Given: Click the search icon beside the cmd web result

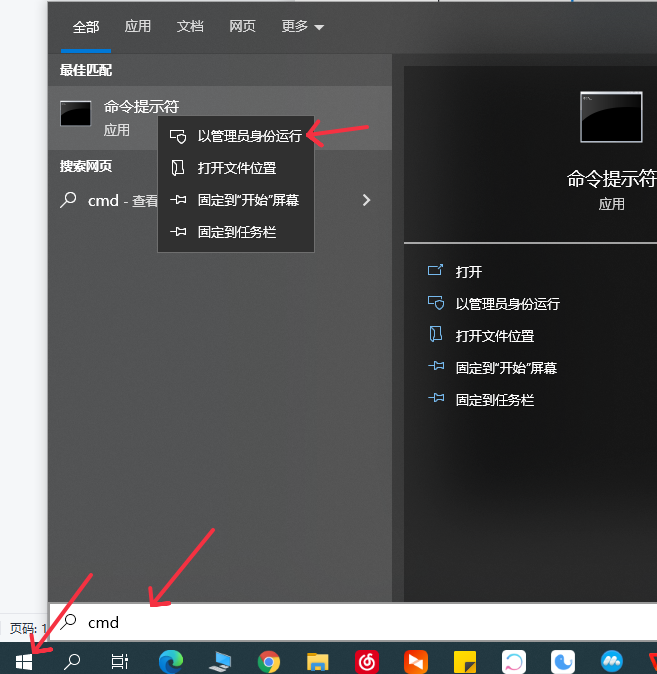Looking at the screenshot, I should pos(68,200).
